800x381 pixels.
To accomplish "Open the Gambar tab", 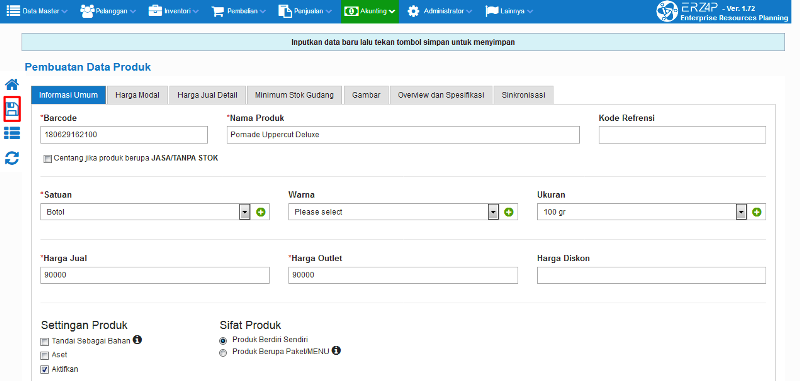I will 366,95.
